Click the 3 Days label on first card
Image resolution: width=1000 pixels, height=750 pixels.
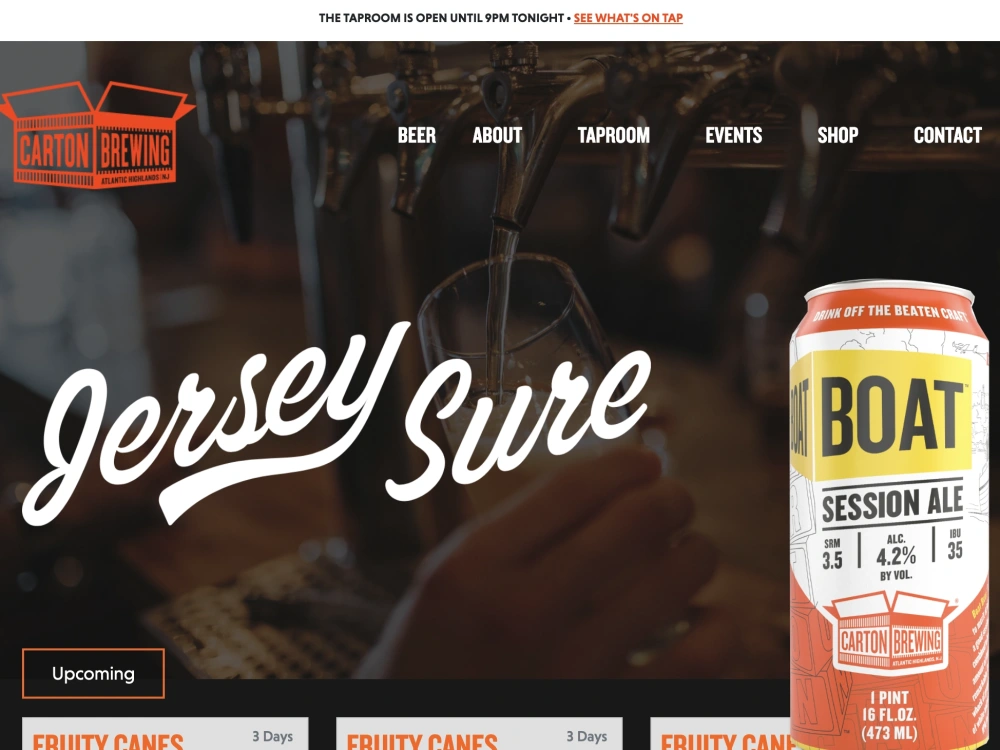click(272, 736)
